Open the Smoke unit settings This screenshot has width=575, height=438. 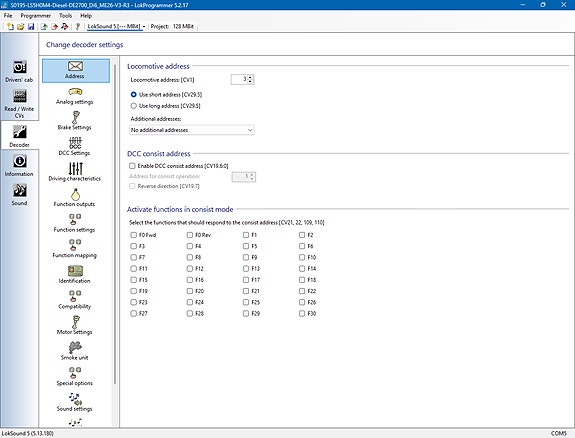[75, 351]
